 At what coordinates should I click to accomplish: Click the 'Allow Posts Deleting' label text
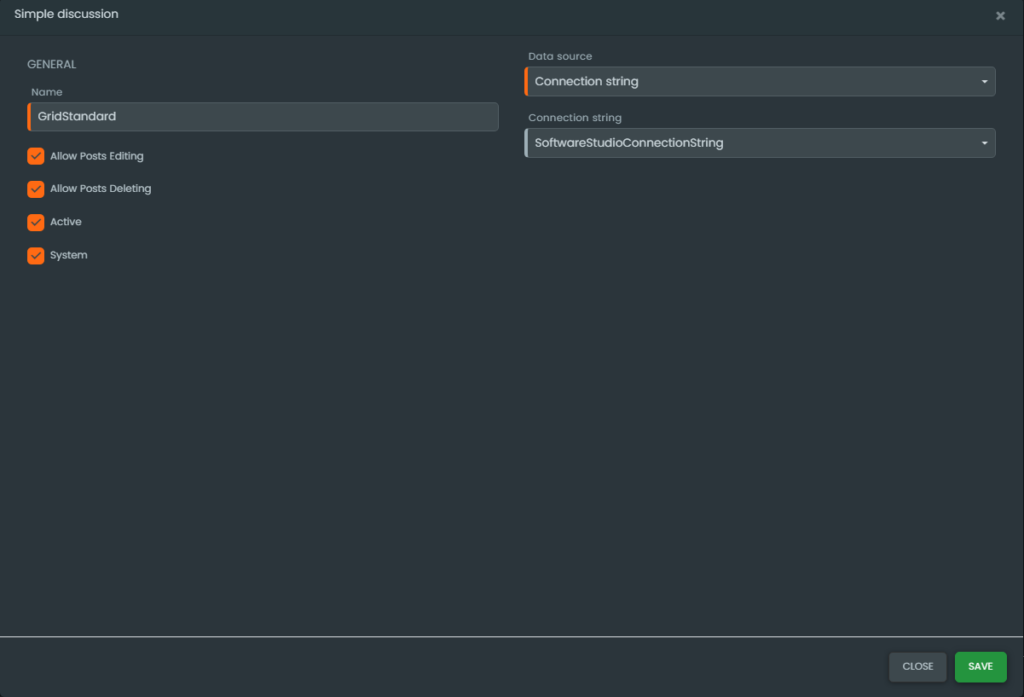tap(101, 189)
